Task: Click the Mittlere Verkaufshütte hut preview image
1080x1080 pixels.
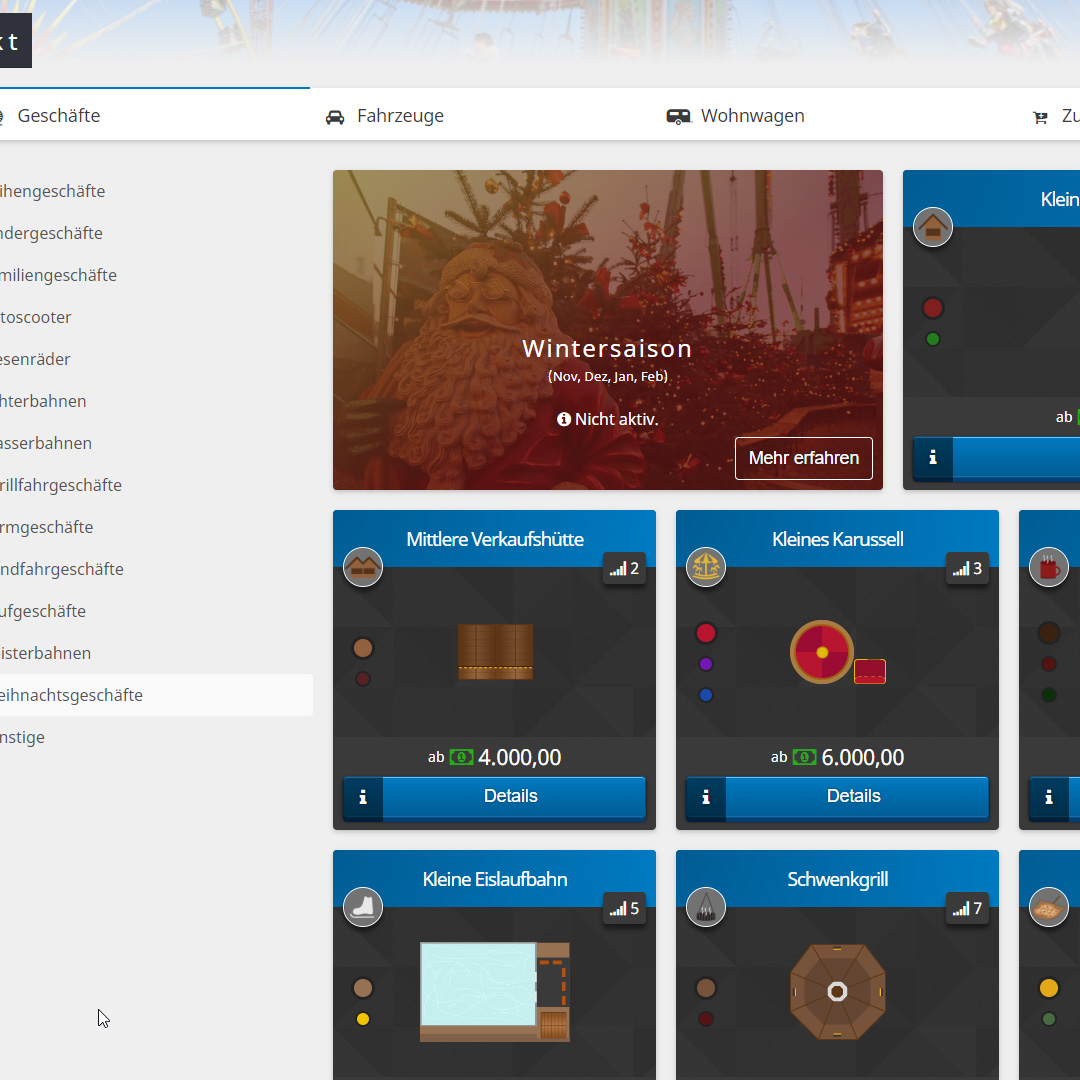Action: pos(495,652)
